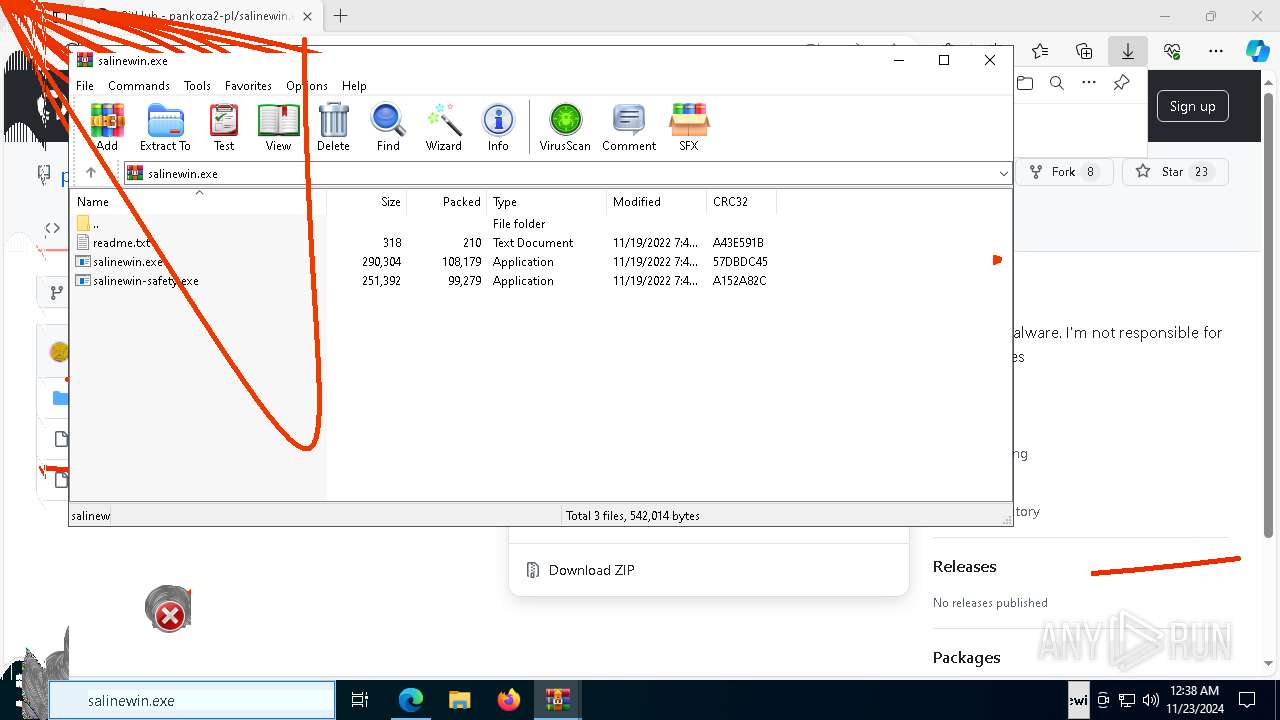Run the VirusScan bug icon

[565, 127]
